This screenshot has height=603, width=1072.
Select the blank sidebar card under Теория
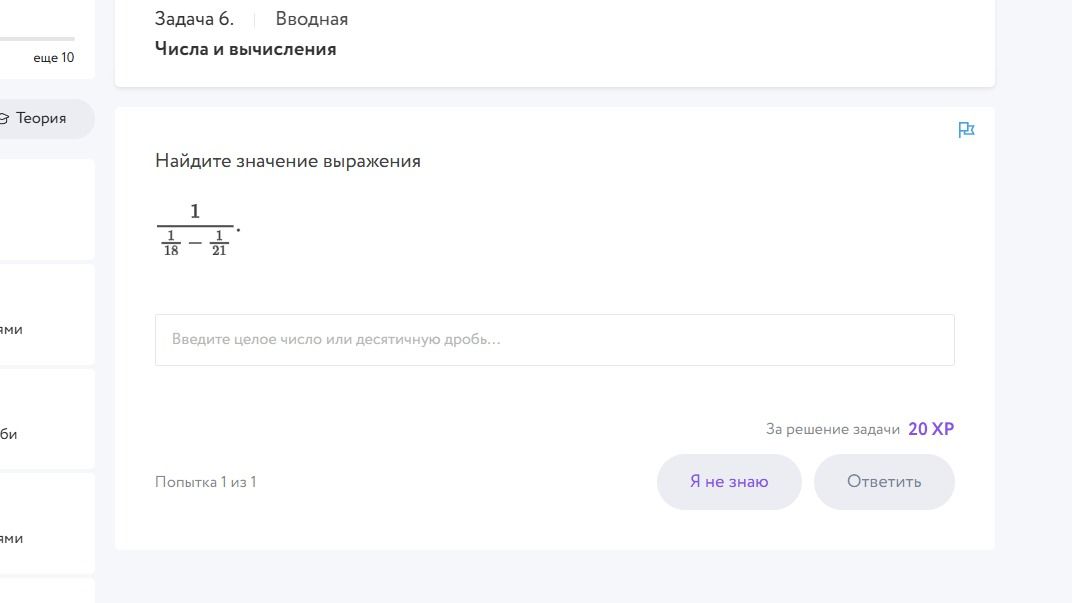tap(47, 209)
